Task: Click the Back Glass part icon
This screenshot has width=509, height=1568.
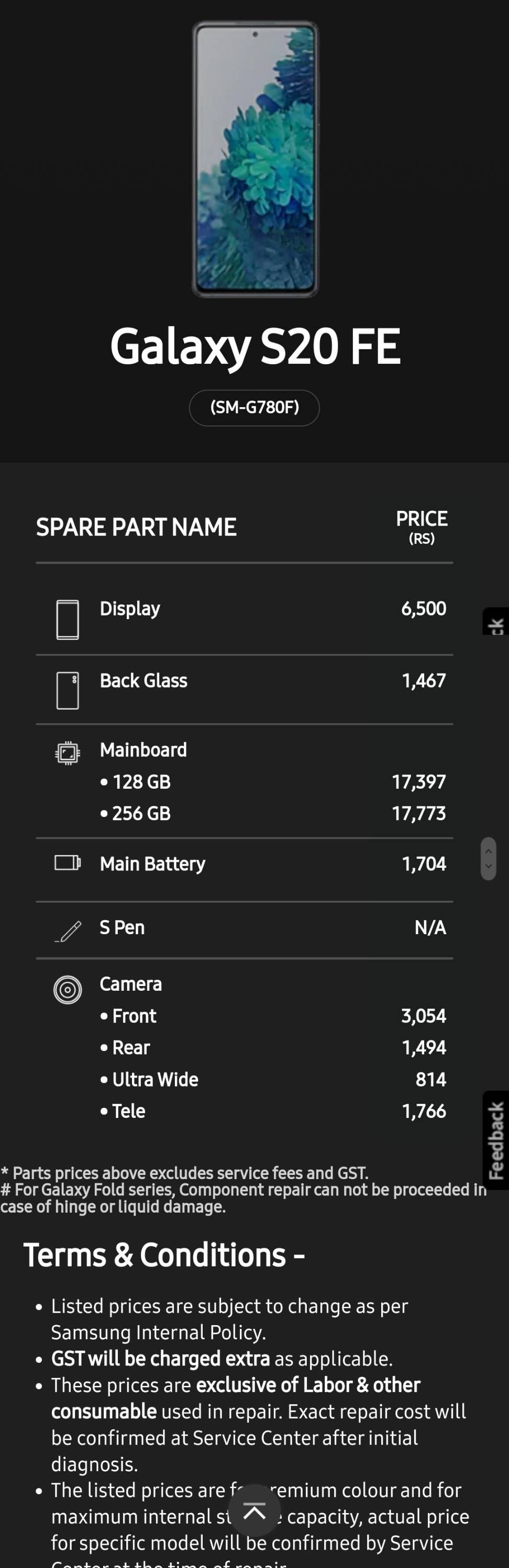Action: click(68, 690)
